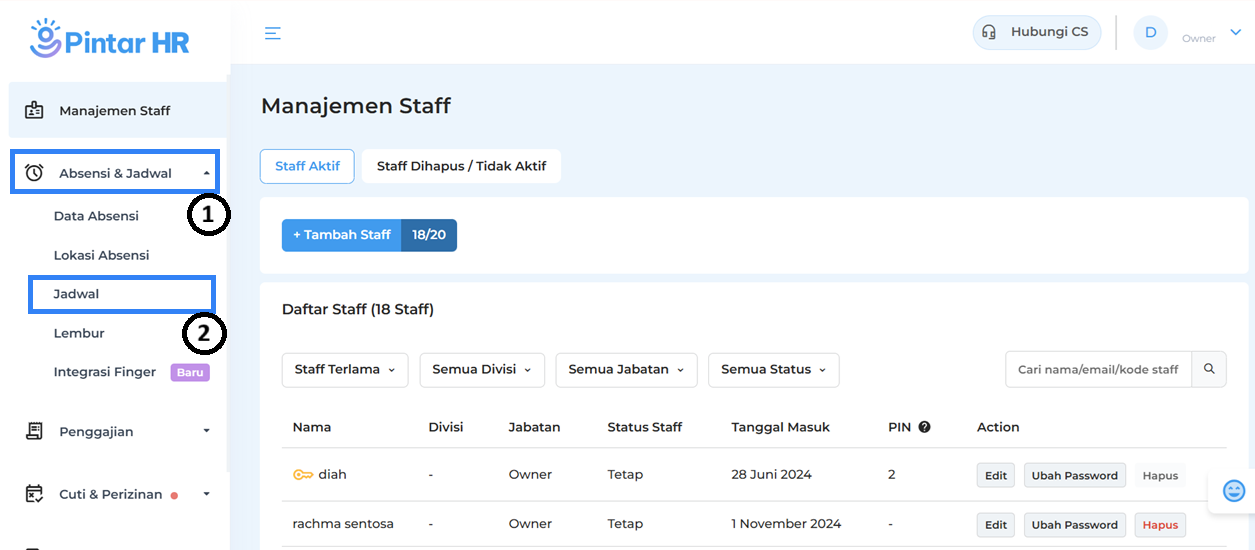Click the PIN help question icon
This screenshot has width=1255, height=550.
(x=924, y=427)
